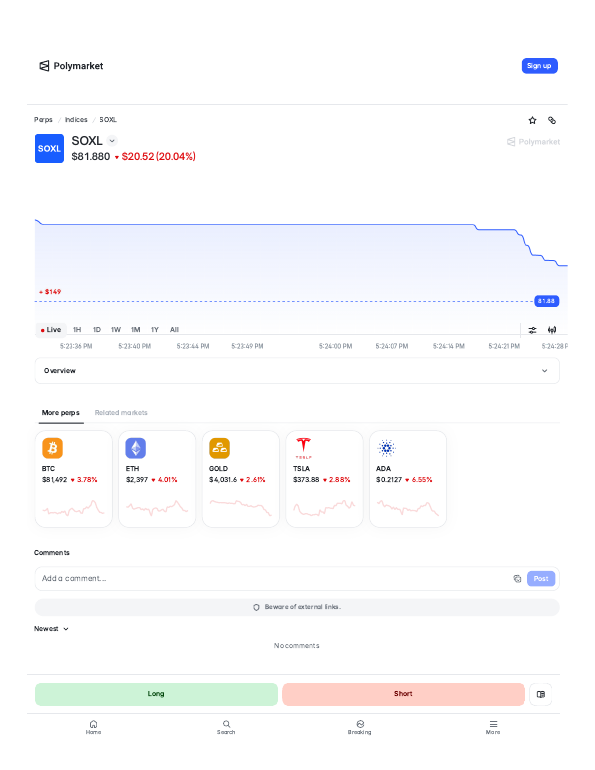
Task: Switch chart range to 1Y
Action: [x=155, y=330]
